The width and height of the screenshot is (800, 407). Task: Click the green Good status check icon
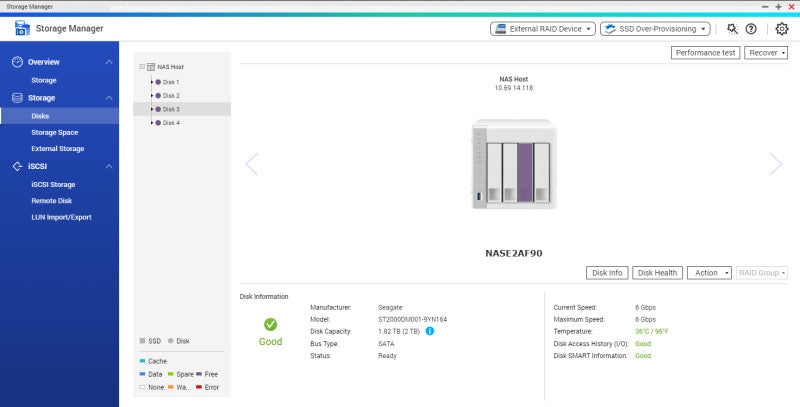click(270, 324)
